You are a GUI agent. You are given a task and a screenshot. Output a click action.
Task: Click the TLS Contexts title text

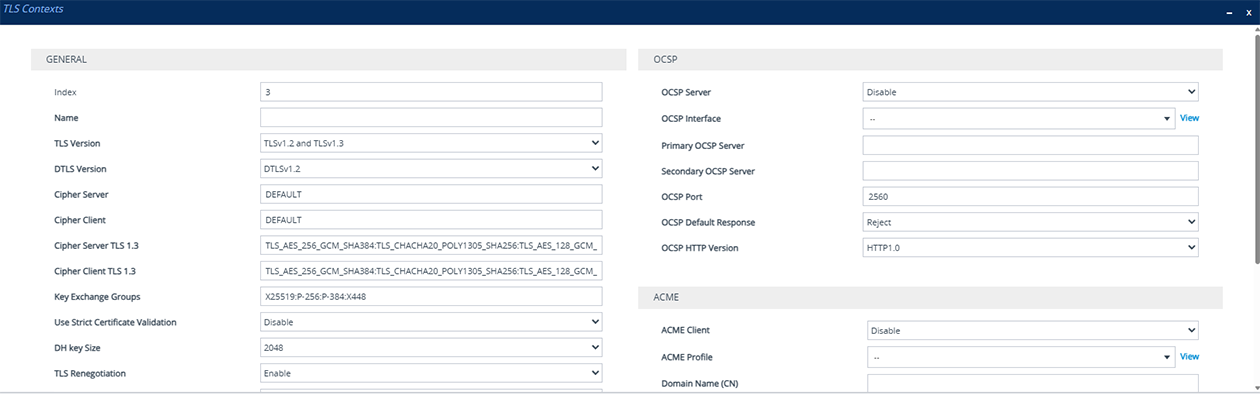pos(32,9)
